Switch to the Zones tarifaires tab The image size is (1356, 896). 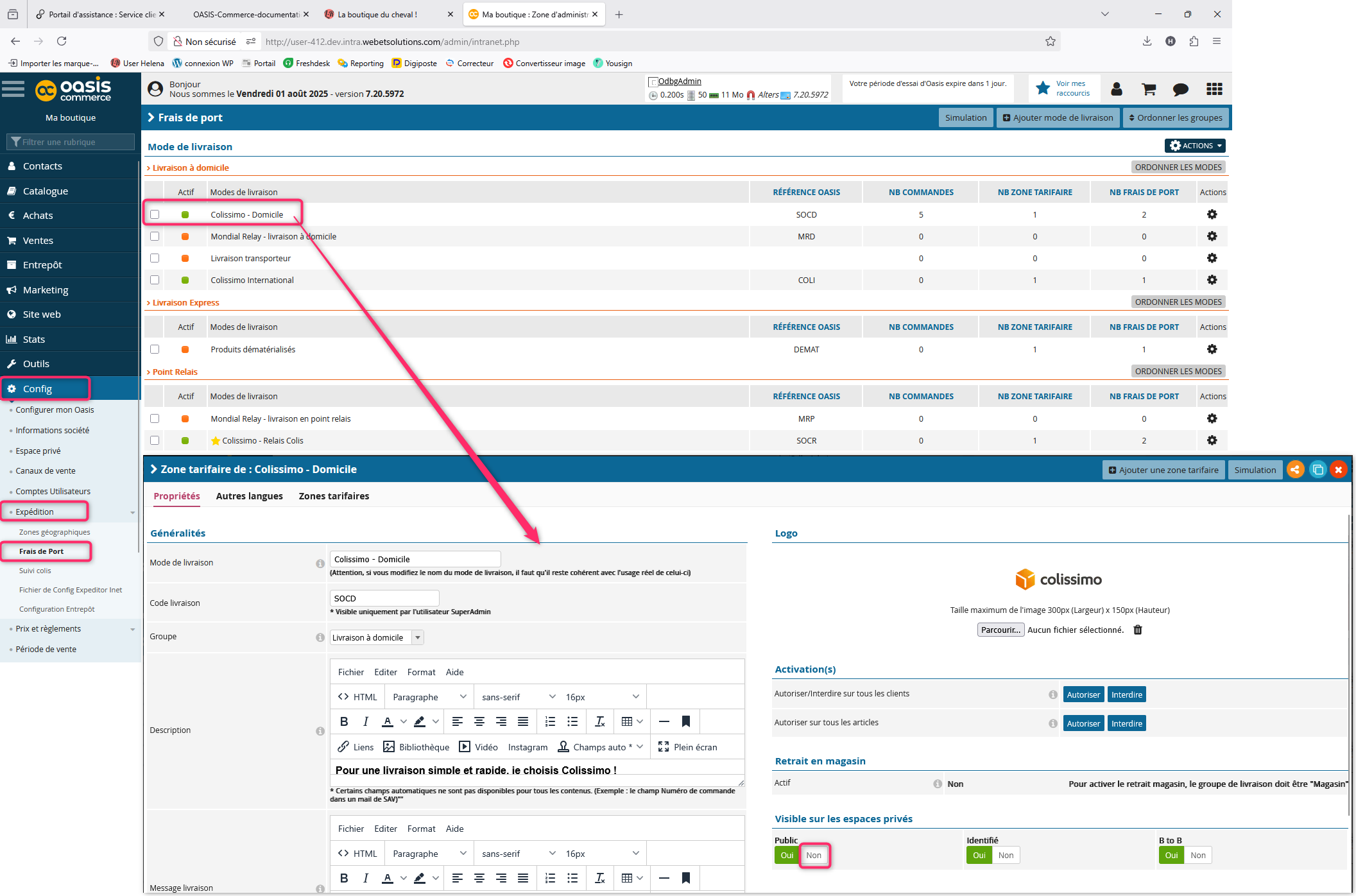pyautogui.click(x=334, y=496)
